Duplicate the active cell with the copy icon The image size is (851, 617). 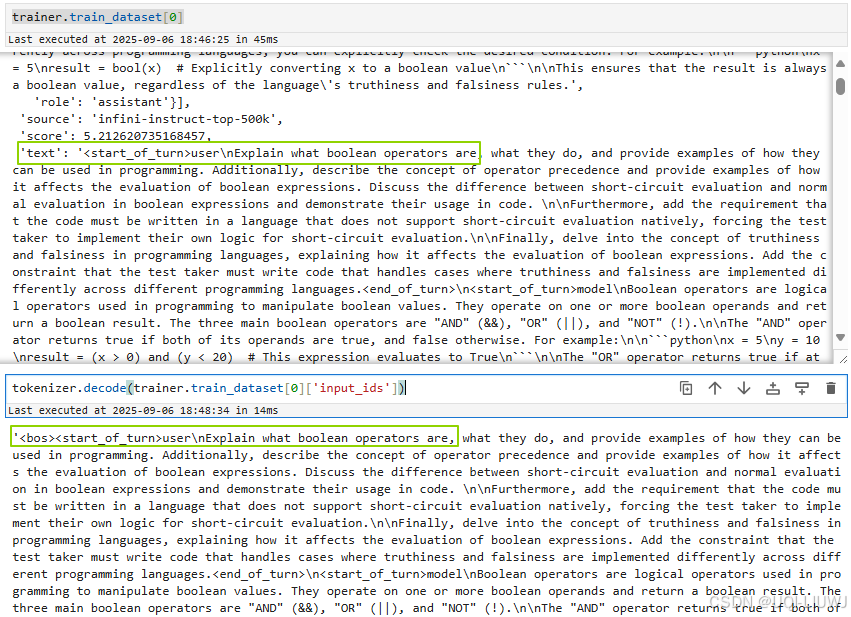coord(686,388)
